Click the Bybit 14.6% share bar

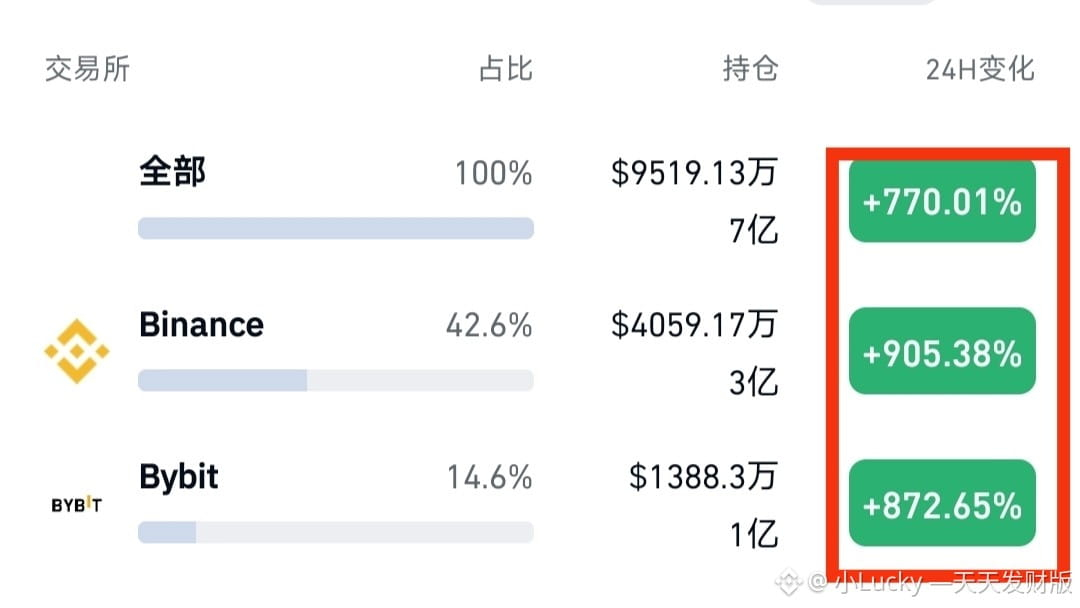[336, 532]
